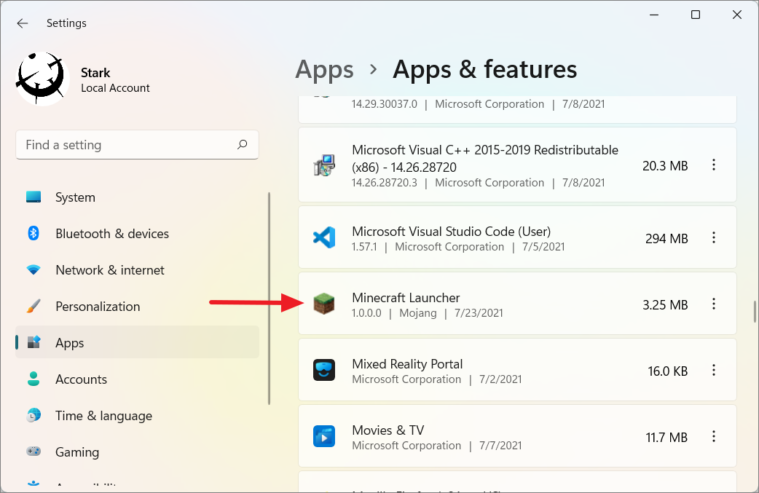The height and width of the screenshot is (493, 759).
Task: Open options menu for Visual C++ Redistributable (x86)
Action: 713,165
